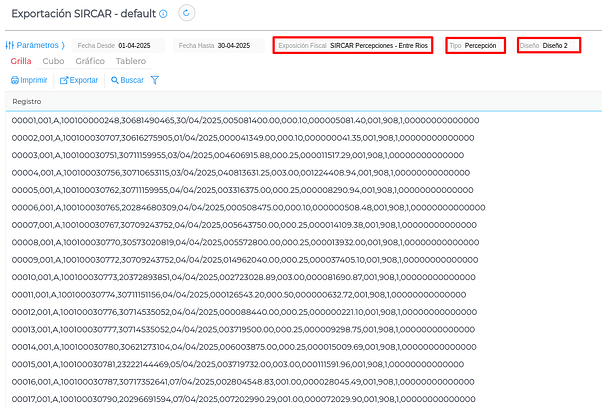Expand the Diseño selector
602x407 pixels.
pyautogui.click(x=548, y=46)
